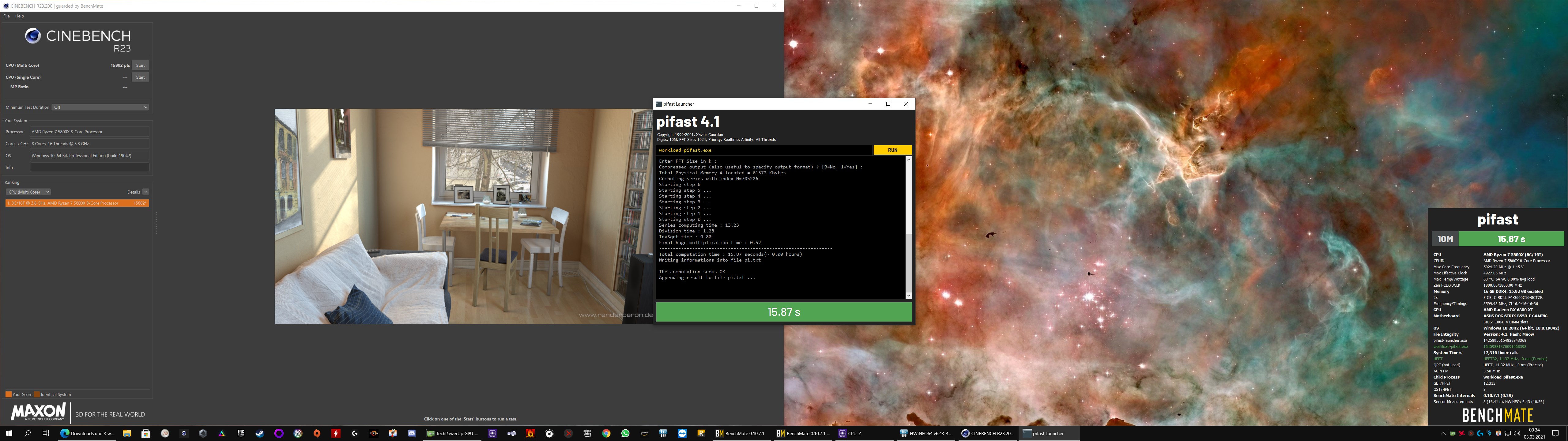Image resolution: width=1568 pixels, height=441 pixels.
Task: Start the CPU (Multi Core) test in Cinebench
Action: coord(140,65)
